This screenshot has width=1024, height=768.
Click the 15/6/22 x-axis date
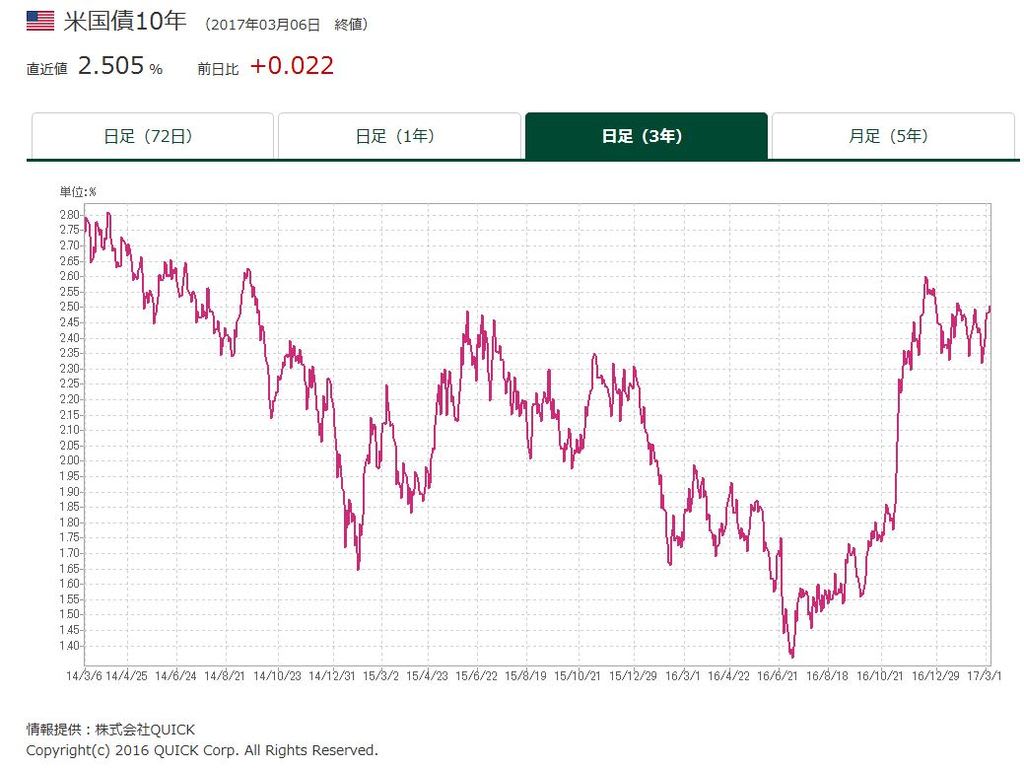click(476, 675)
